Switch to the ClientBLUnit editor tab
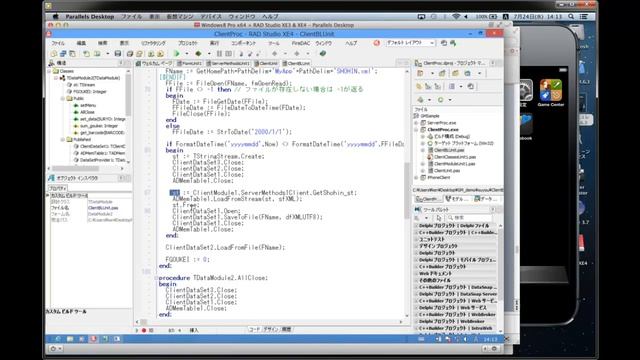 click(296, 63)
